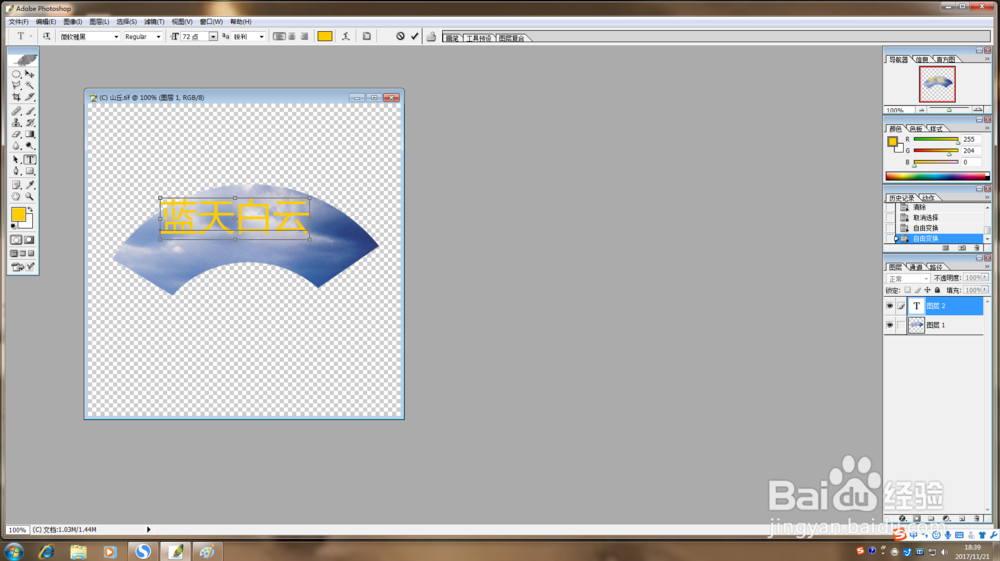This screenshot has width=1000, height=561.
Task: Open the tool preset picker
Action: pos(23,36)
